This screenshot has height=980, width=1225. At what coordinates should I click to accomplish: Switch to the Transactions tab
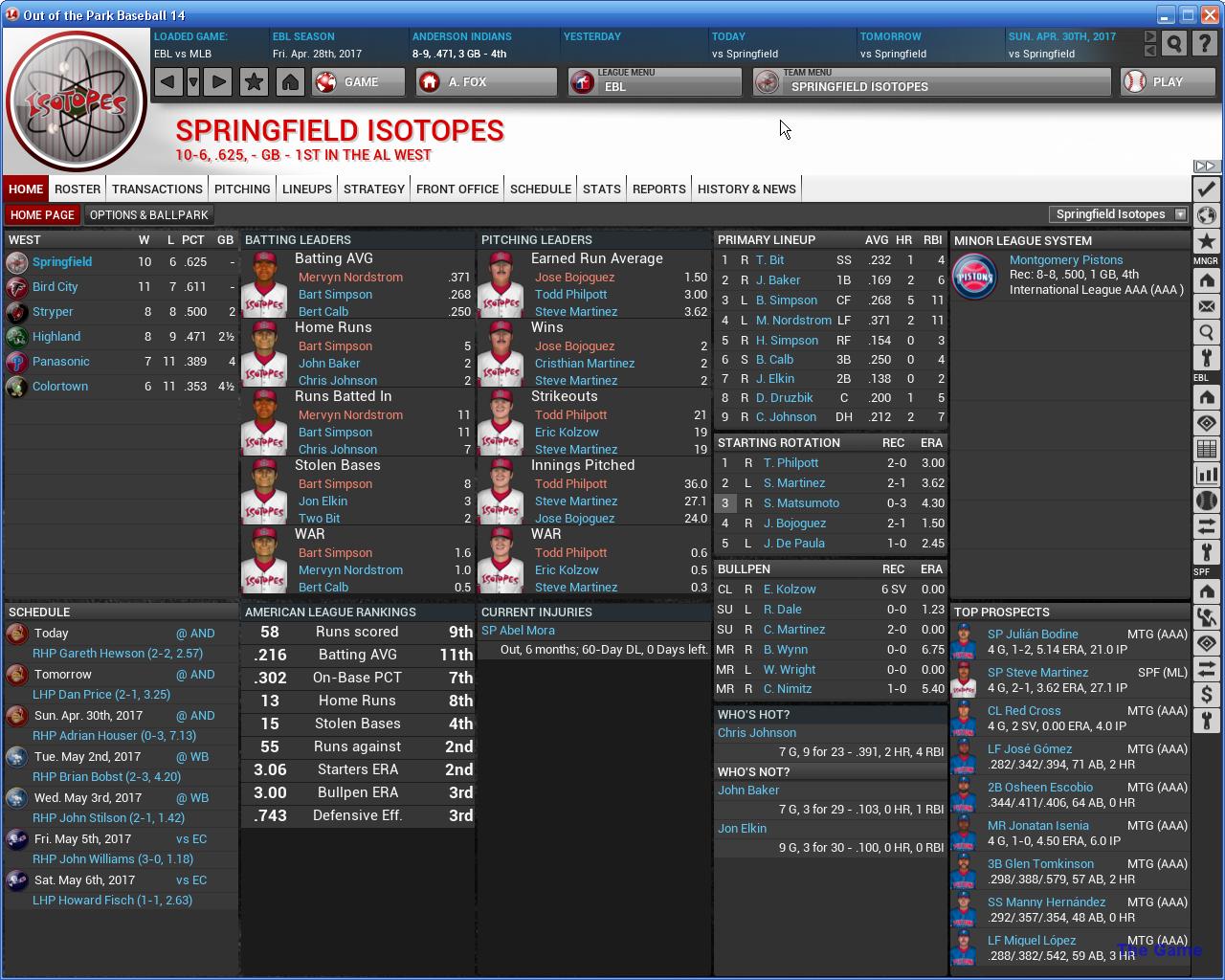157,189
